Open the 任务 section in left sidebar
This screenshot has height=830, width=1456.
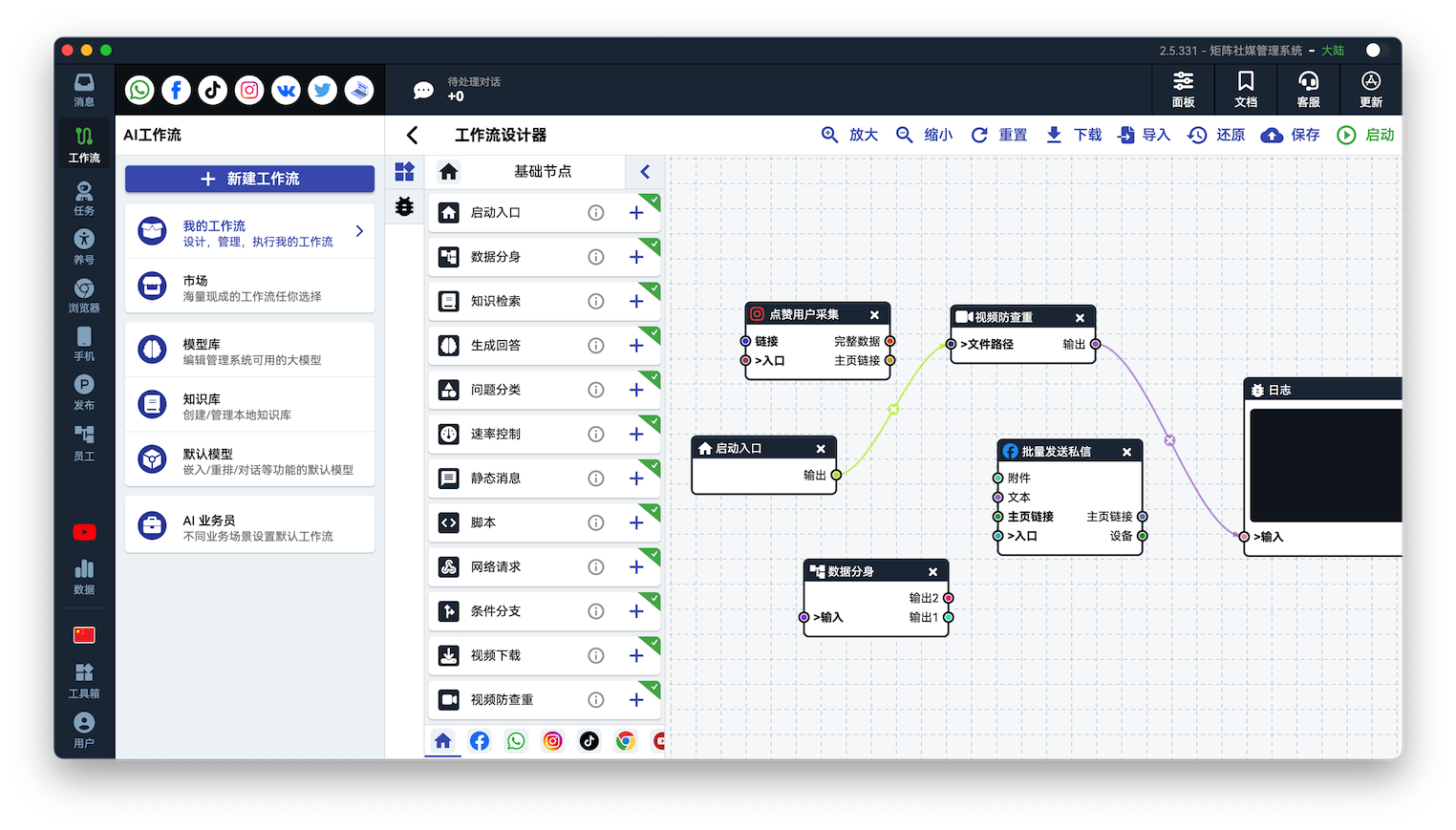[84, 199]
